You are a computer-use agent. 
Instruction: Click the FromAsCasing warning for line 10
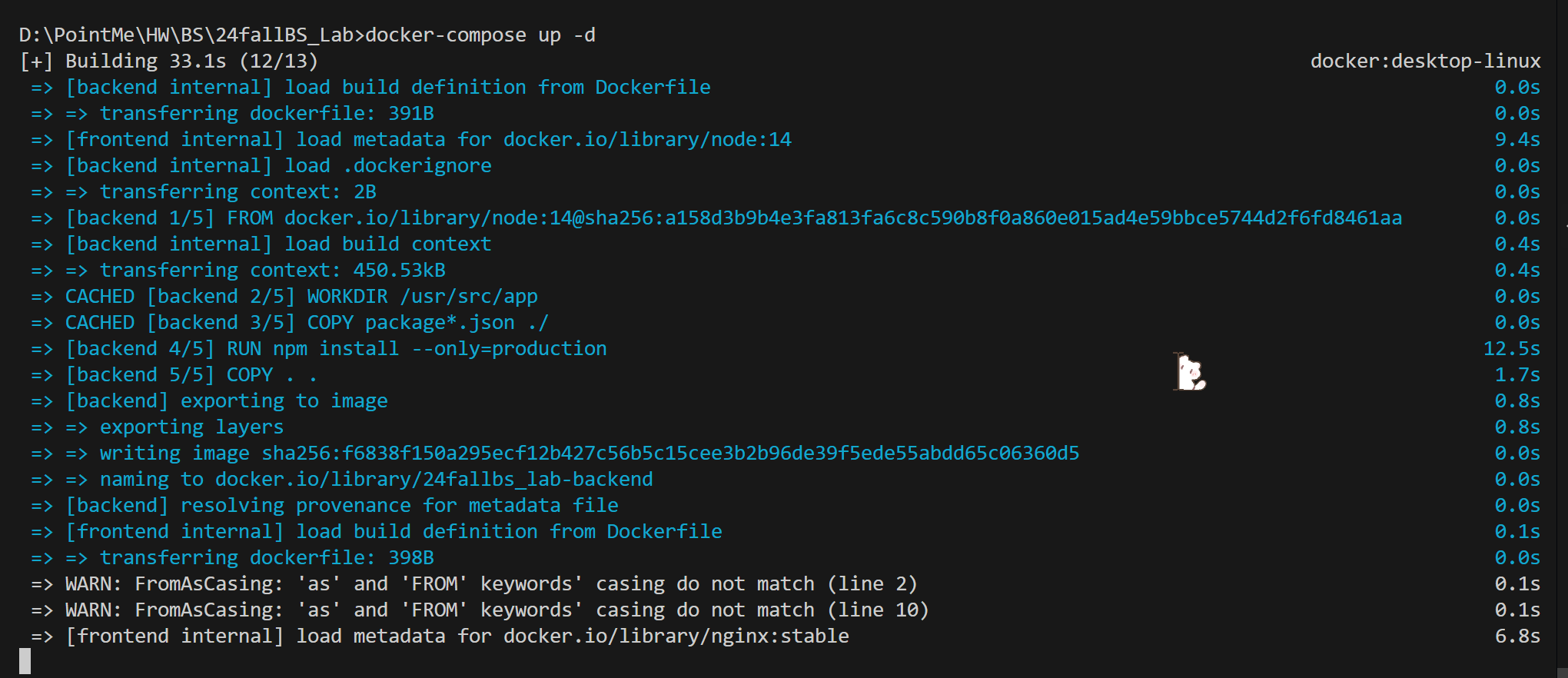pyautogui.click(x=497, y=610)
